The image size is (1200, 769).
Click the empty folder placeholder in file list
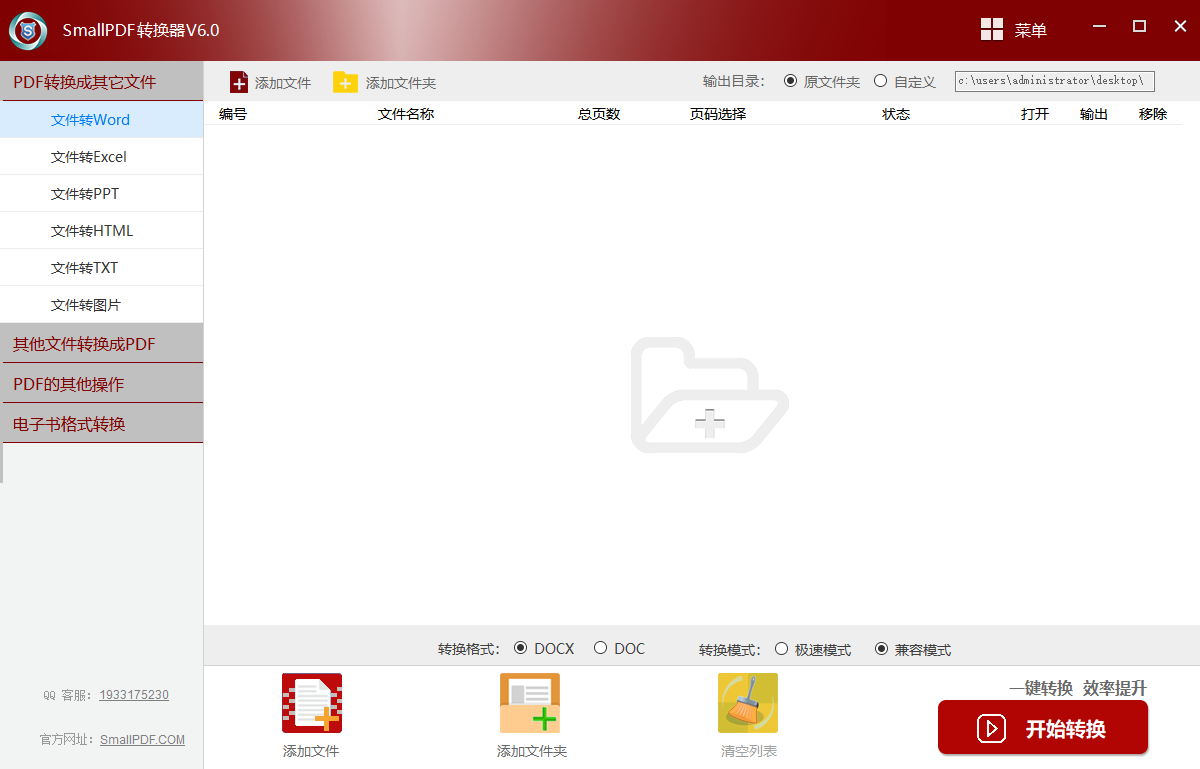pyautogui.click(x=709, y=396)
